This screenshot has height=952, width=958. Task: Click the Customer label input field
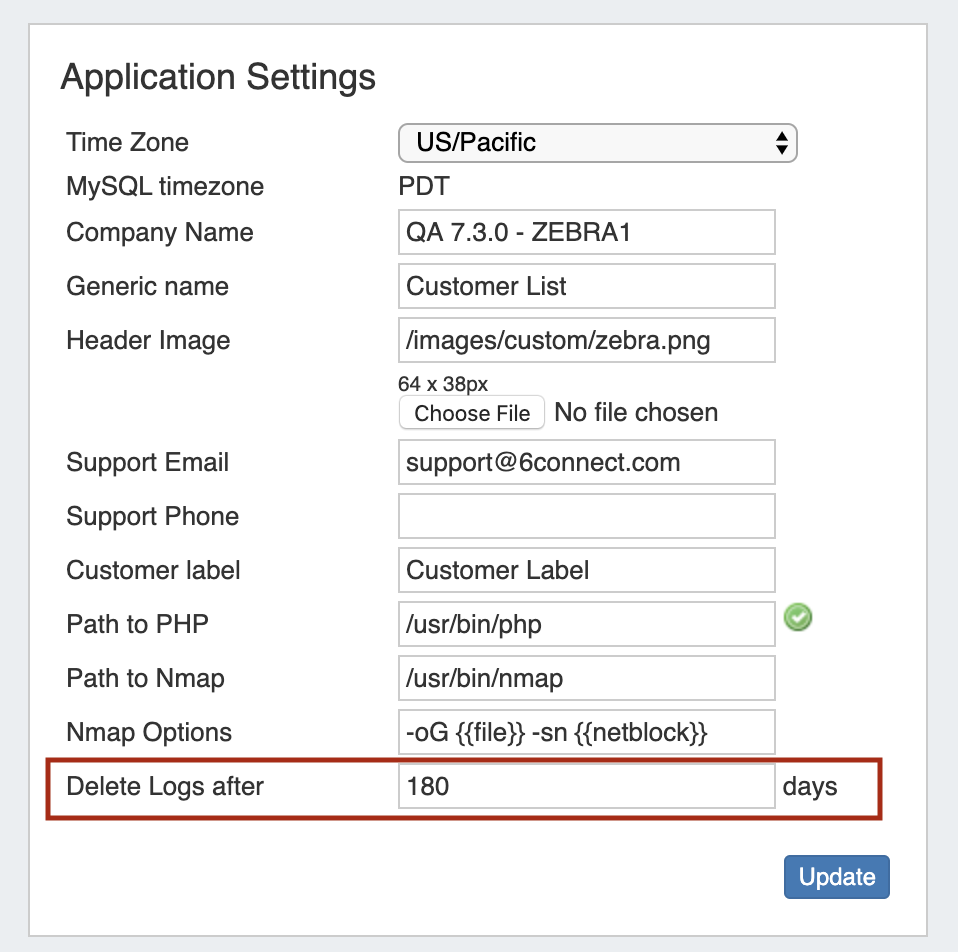coord(586,571)
